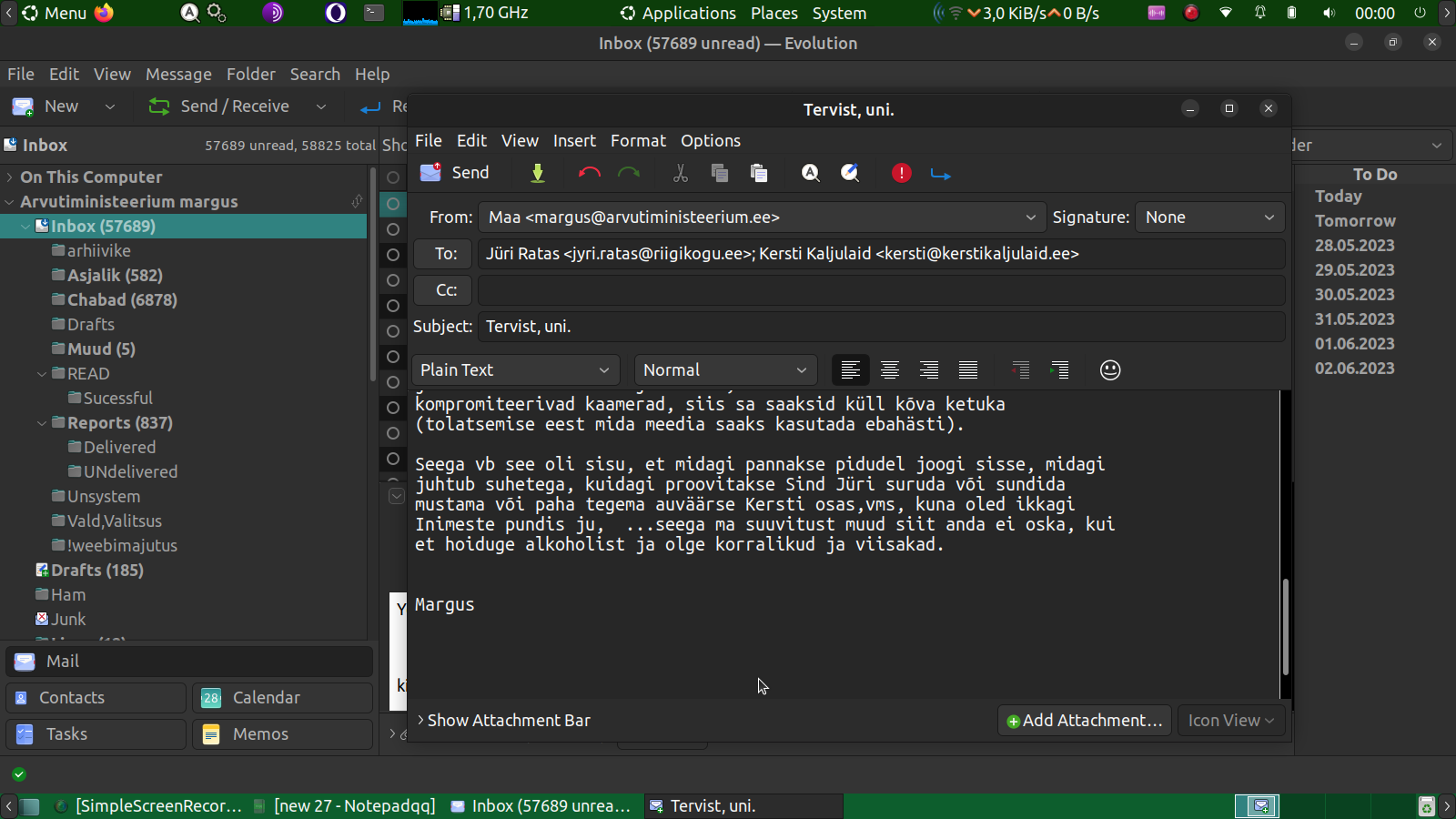Image resolution: width=1456 pixels, height=819 pixels.
Task: Open Evolution Folder menu
Action: (250, 75)
